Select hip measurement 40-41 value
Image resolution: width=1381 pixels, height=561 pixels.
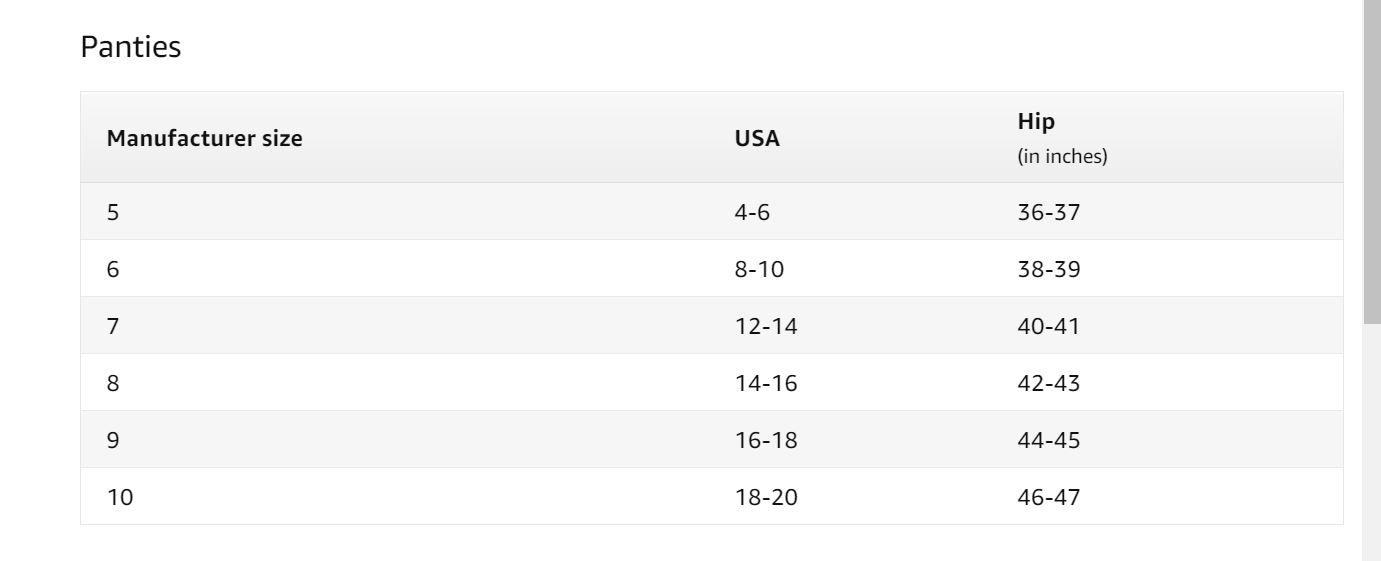[x=1048, y=326]
